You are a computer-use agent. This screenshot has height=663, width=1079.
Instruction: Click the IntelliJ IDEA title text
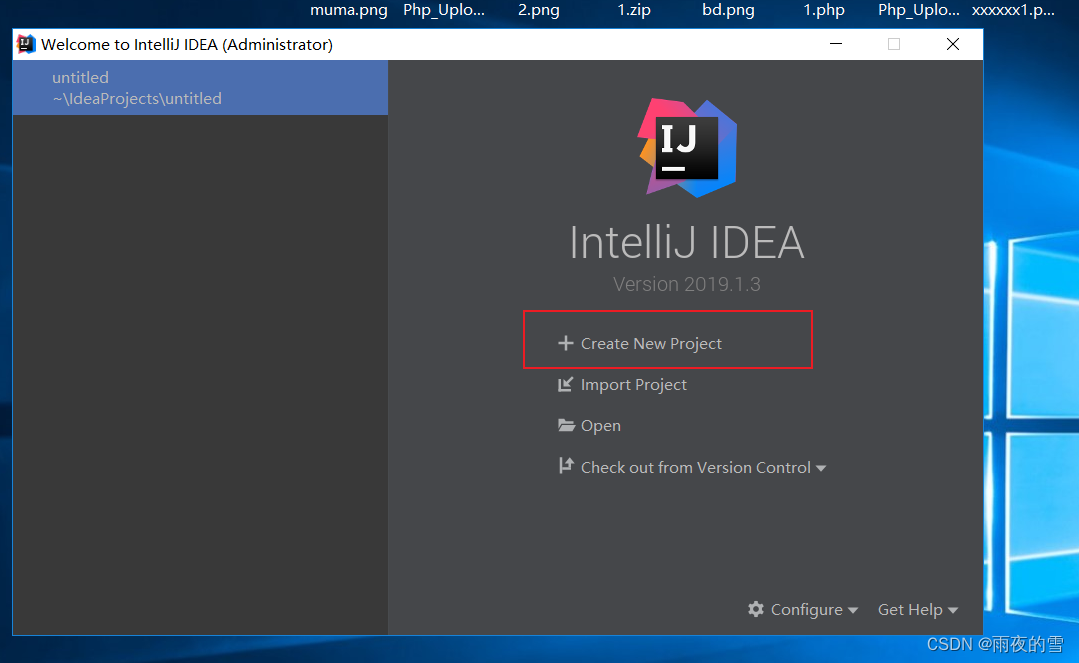687,242
